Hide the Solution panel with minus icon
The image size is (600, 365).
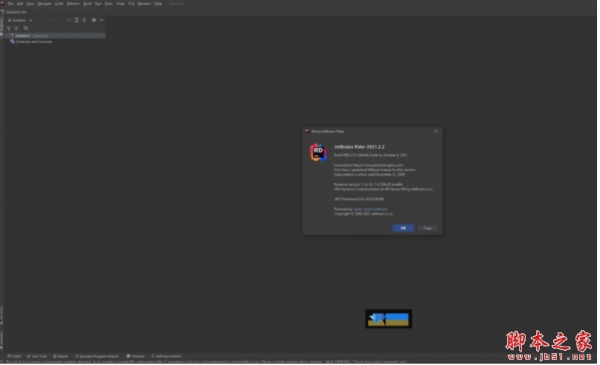101,20
